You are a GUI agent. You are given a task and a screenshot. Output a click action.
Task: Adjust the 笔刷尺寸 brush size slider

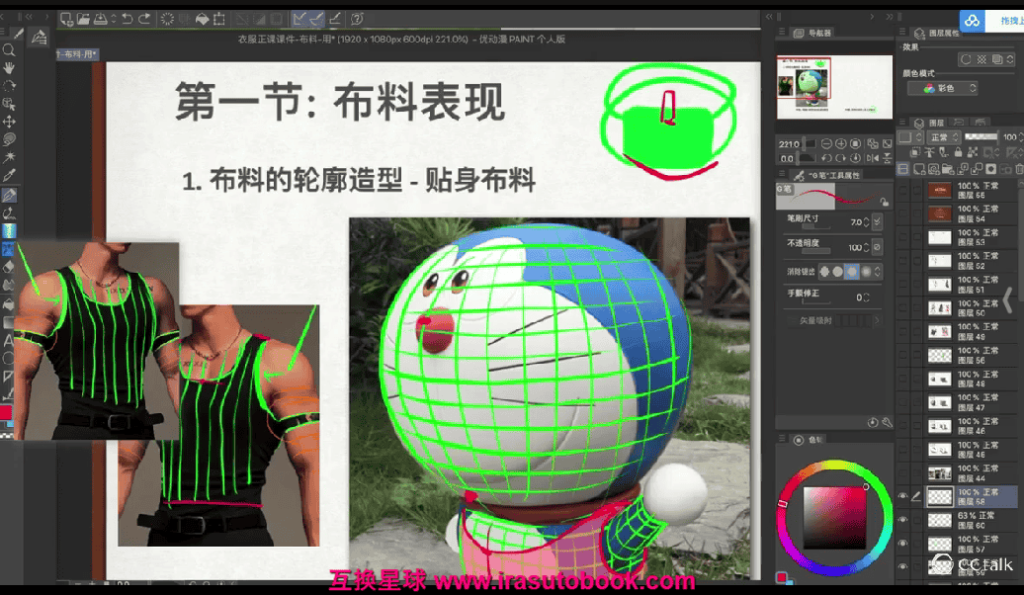pos(816,227)
